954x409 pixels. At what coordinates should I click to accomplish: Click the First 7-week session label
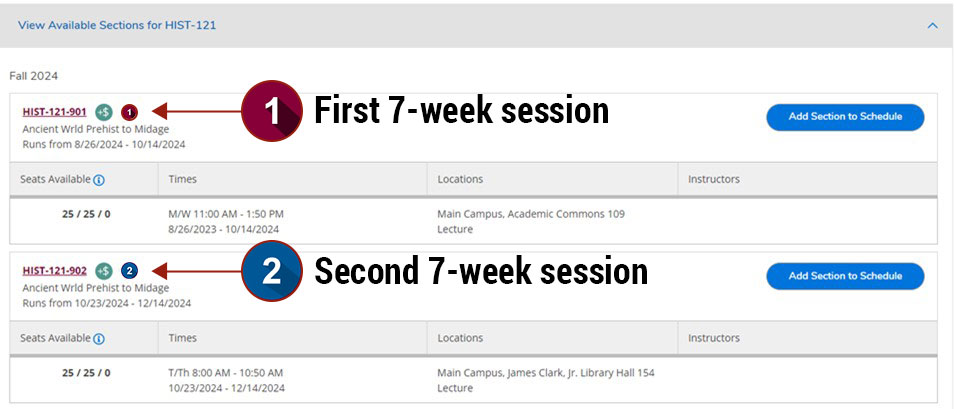click(x=461, y=111)
